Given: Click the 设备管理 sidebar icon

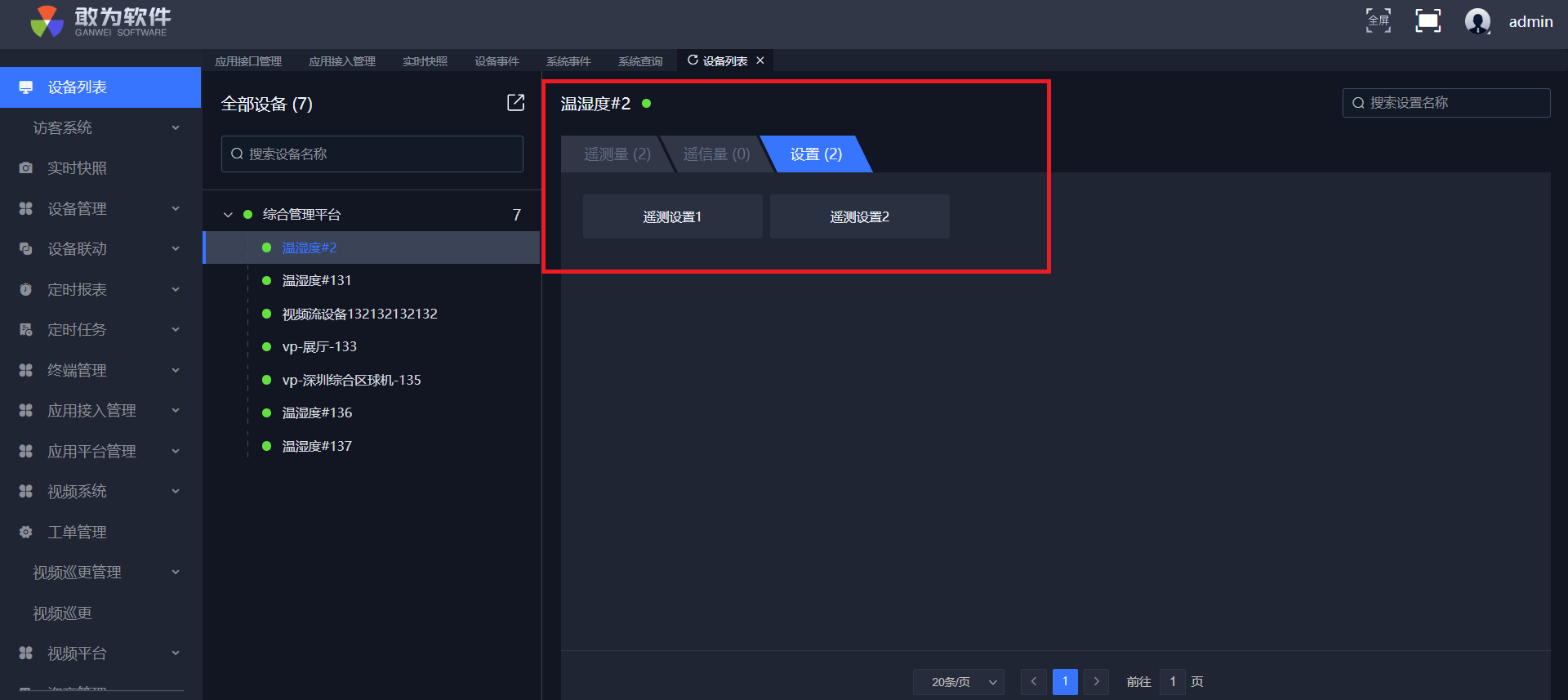Looking at the screenshot, I should (x=26, y=208).
